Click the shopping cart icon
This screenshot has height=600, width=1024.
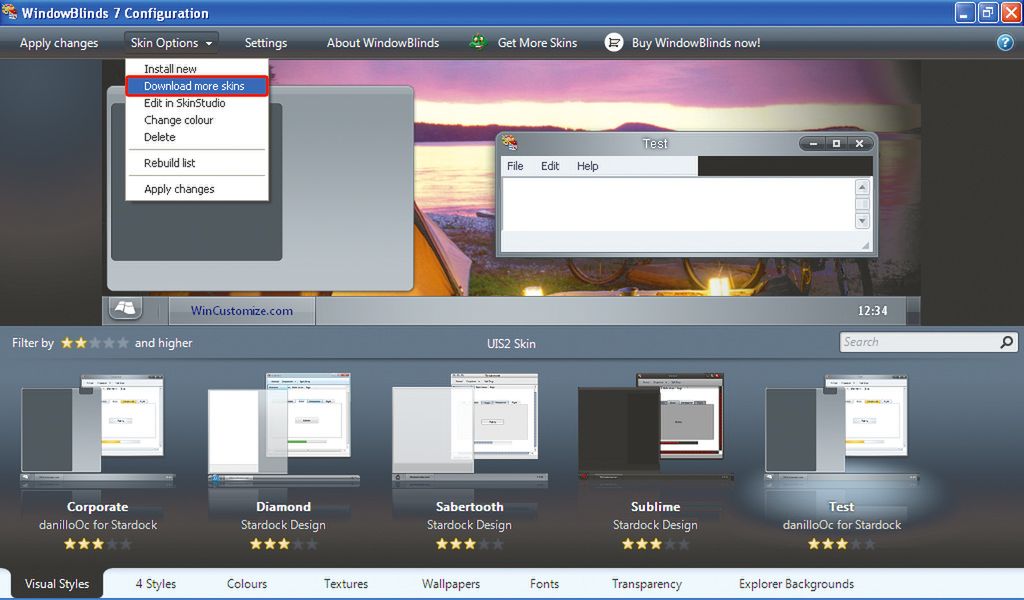(x=613, y=42)
